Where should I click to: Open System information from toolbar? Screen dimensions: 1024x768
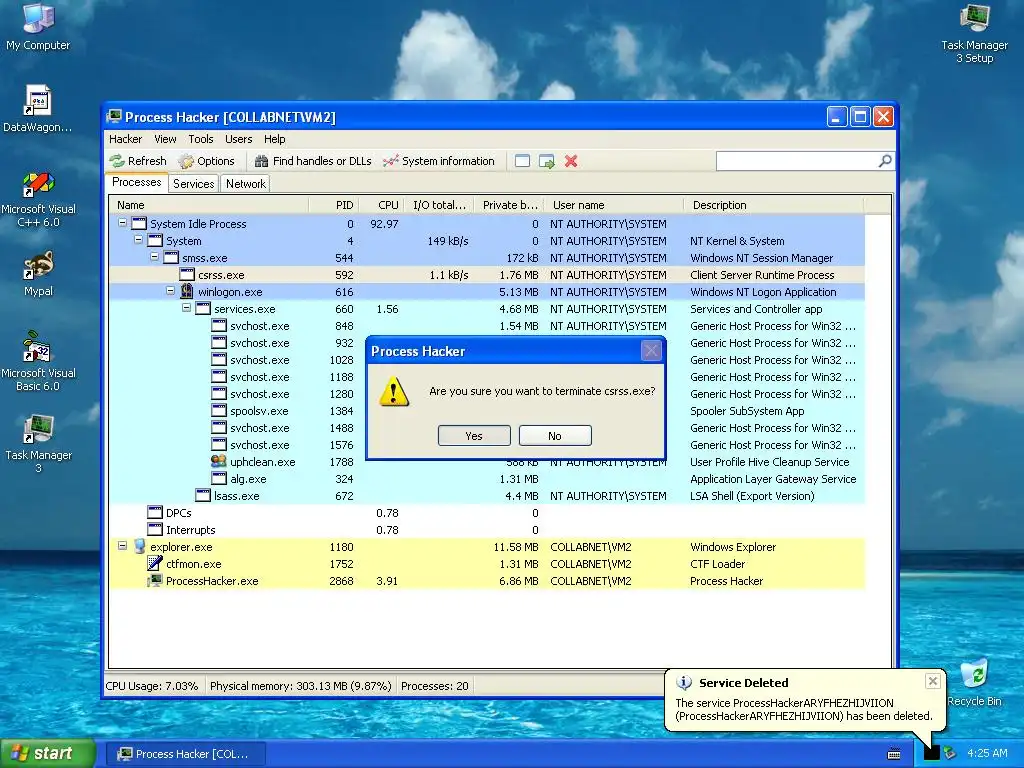[439, 161]
